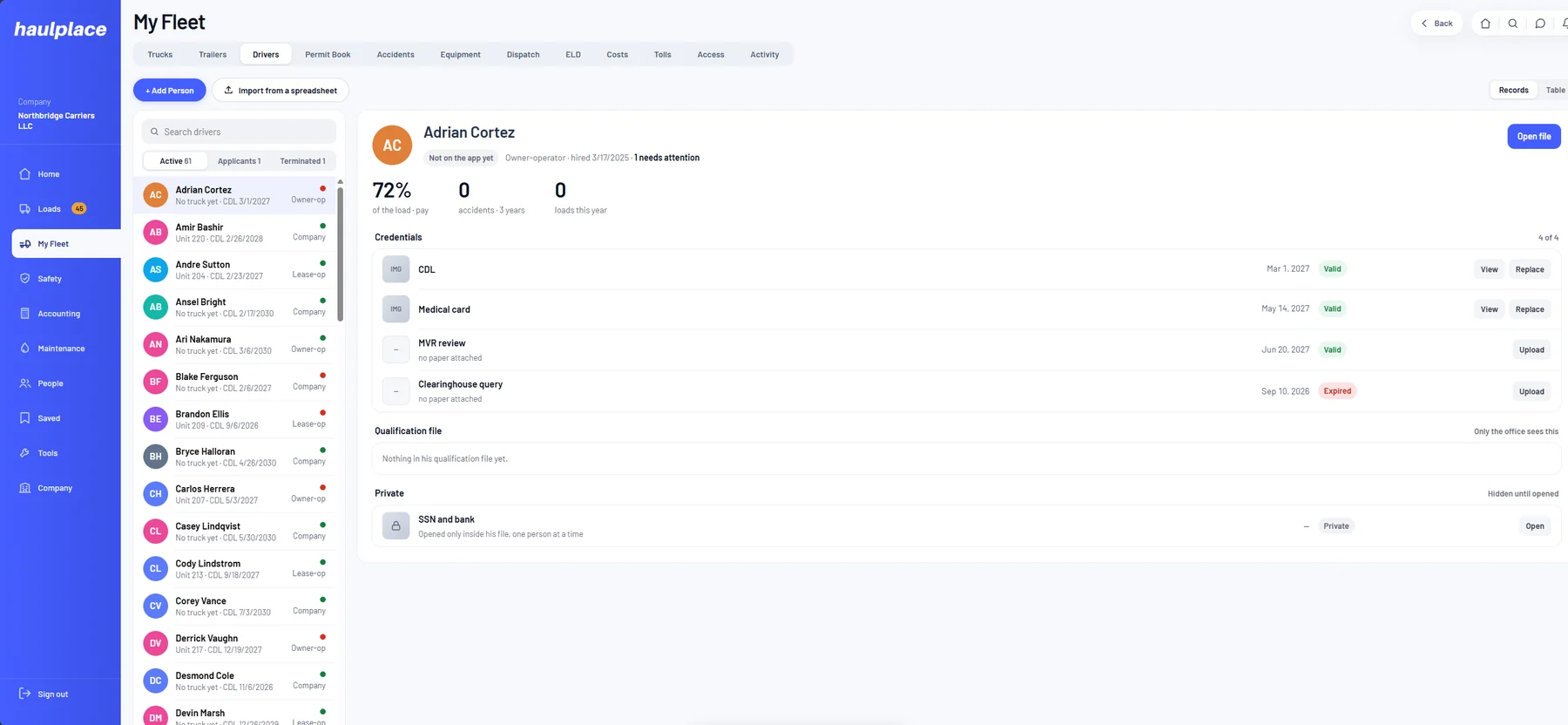Click Import from a spreadsheet
Image resolution: width=1568 pixels, height=725 pixels.
(x=280, y=91)
